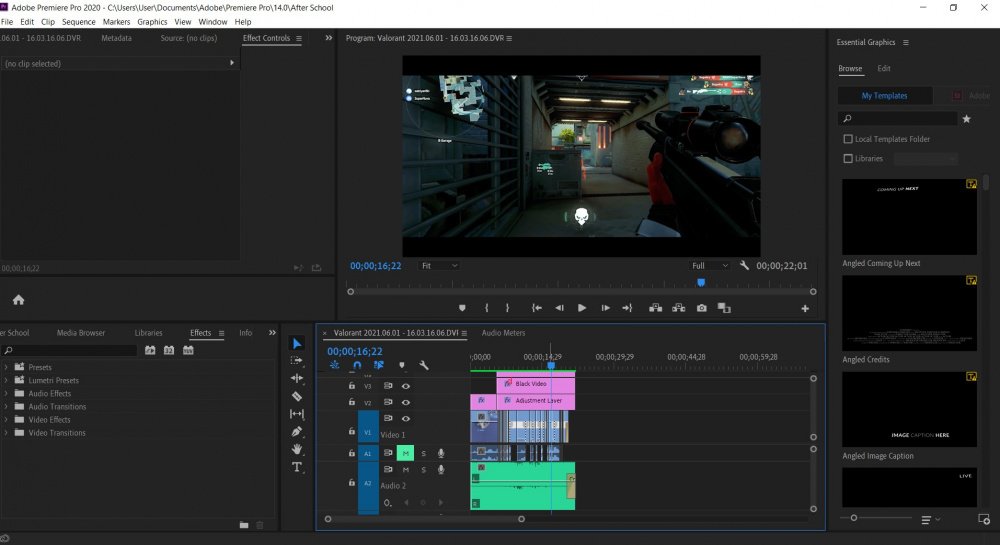The width and height of the screenshot is (1000, 545).
Task: Expand the Video Transitions folder
Action: 6,432
